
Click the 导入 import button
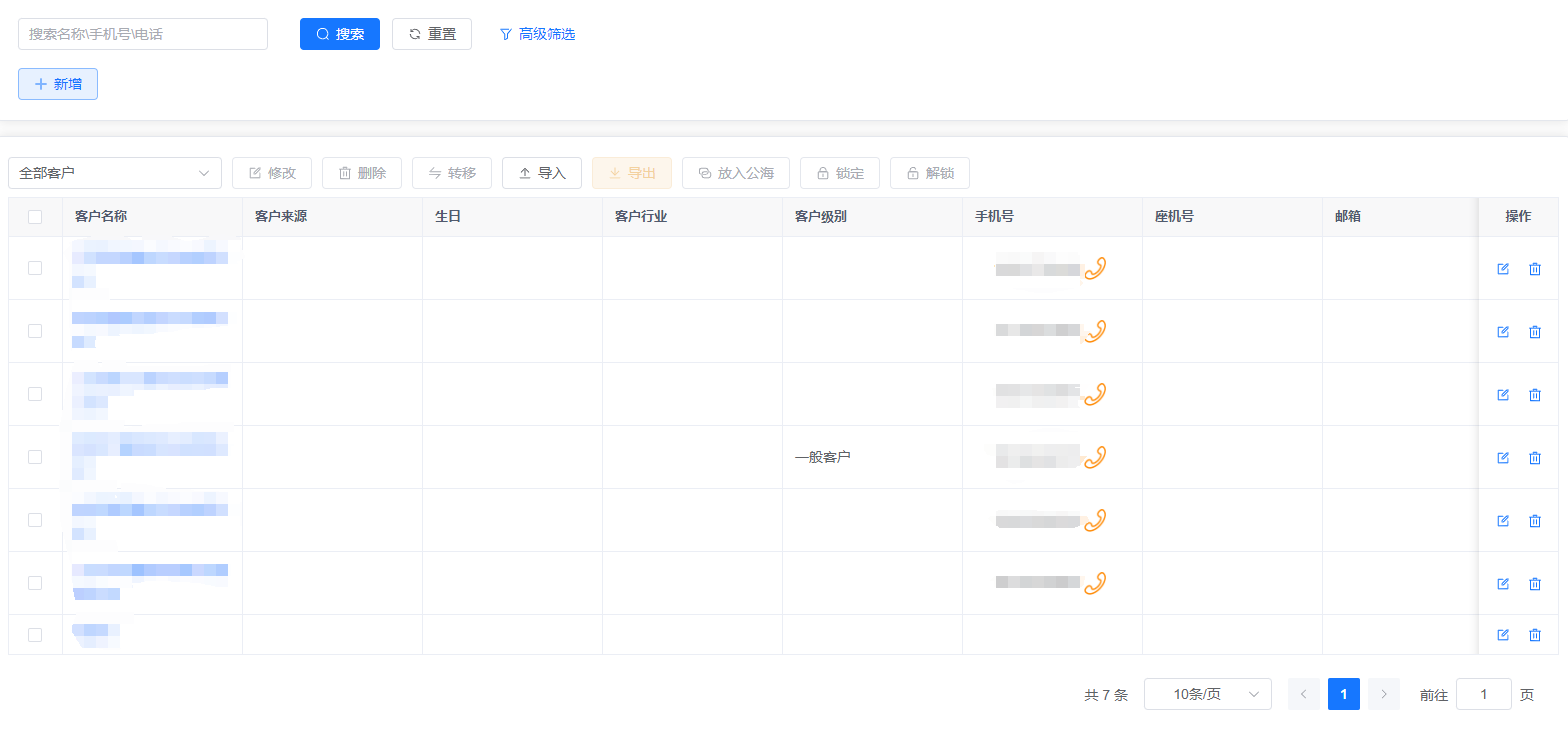coord(542,173)
